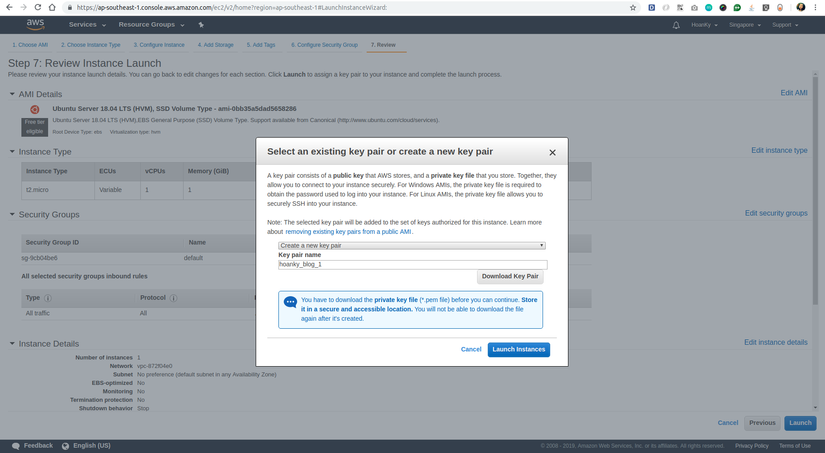Click Launch Instances in the dialog
This screenshot has width=825, height=453.
(x=518, y=349)
